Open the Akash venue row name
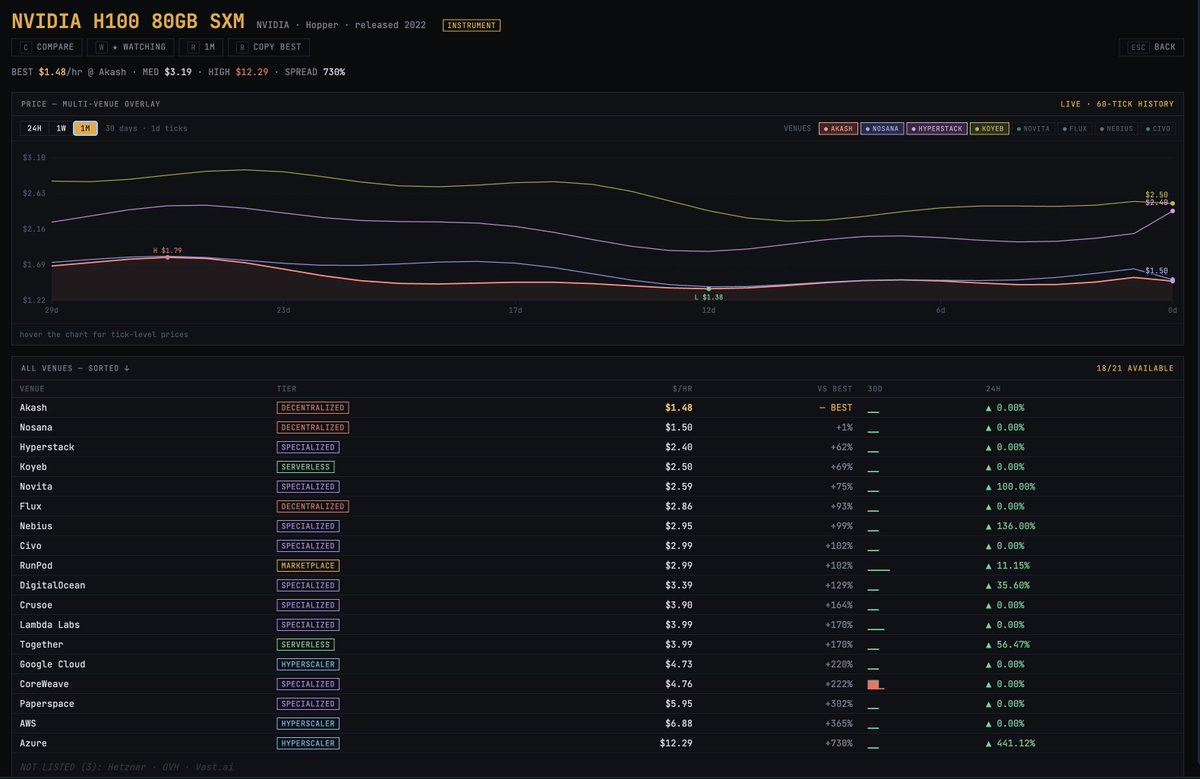Screen dimensions: 1200x779 click(33, 407)
